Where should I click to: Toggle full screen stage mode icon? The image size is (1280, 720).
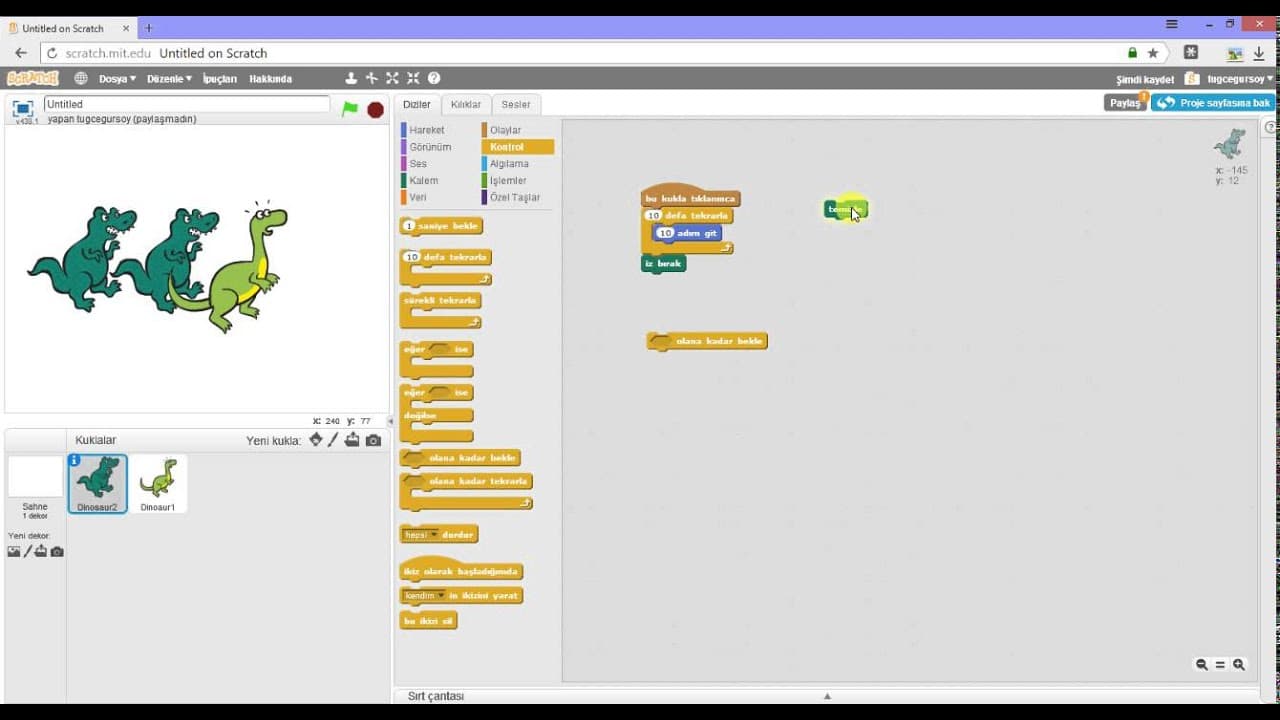23,108
